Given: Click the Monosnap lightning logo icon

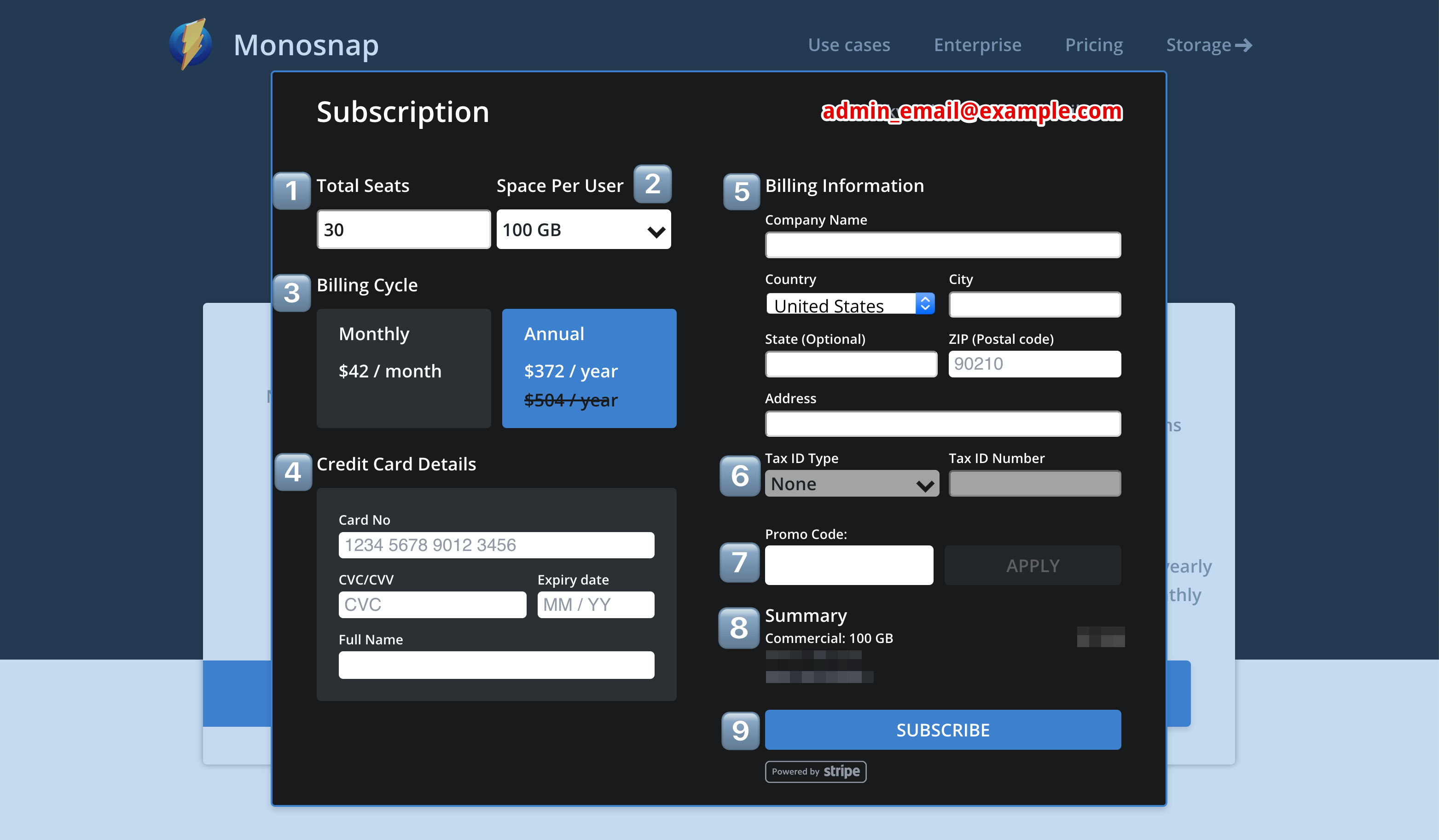Looking at the screenshot, I should tap(191, 45).
